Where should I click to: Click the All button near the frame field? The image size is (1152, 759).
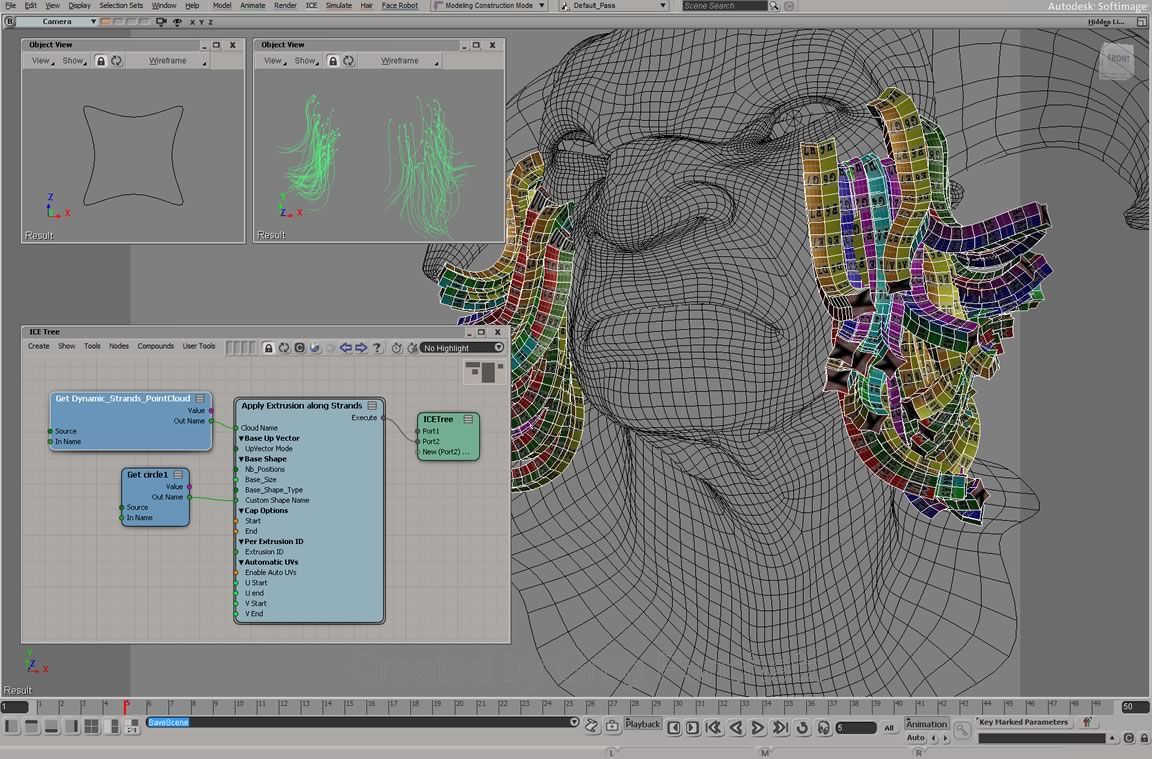click(890, 726)
